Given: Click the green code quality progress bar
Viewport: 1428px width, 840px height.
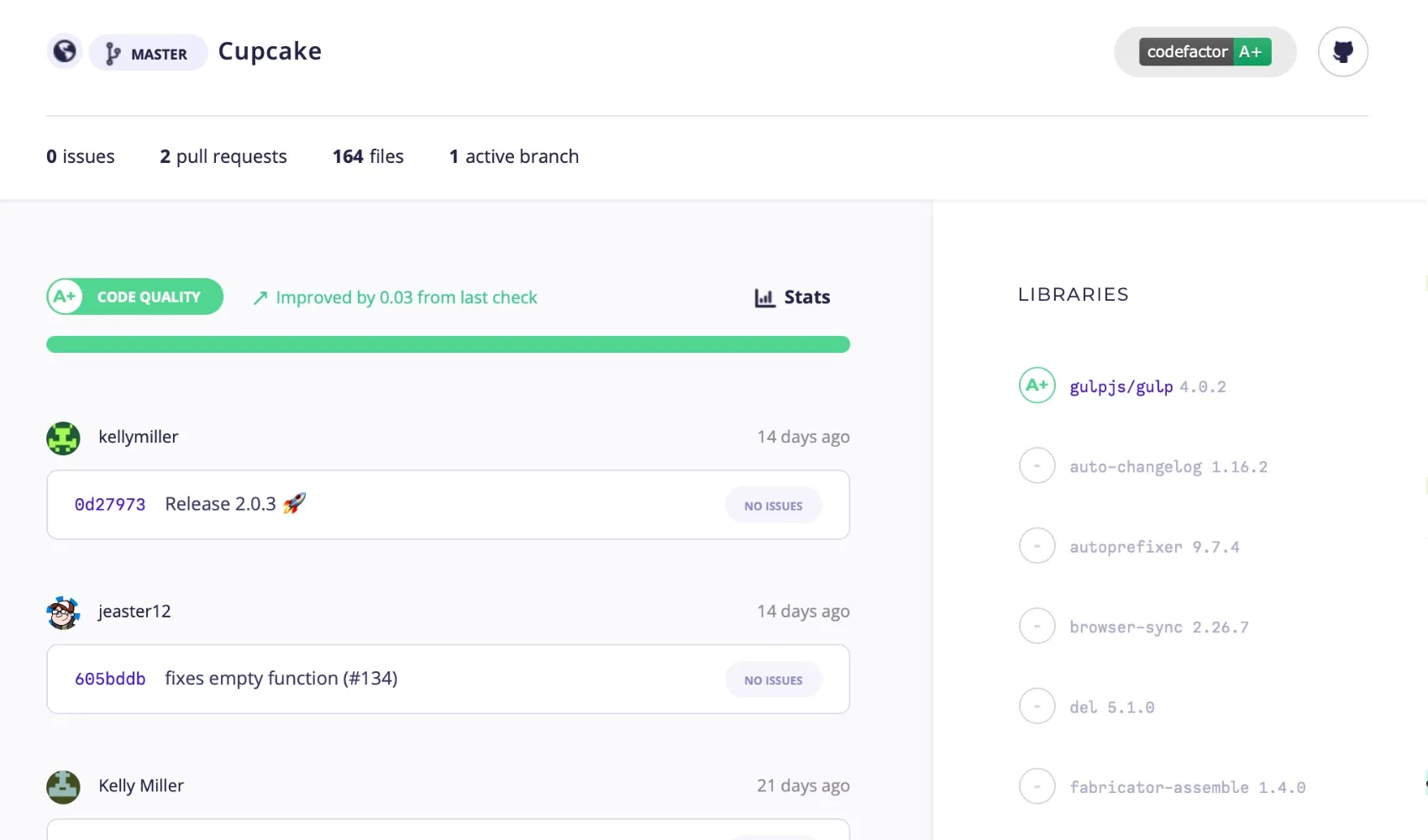Looking at the screenshot, I should point(448,344).
